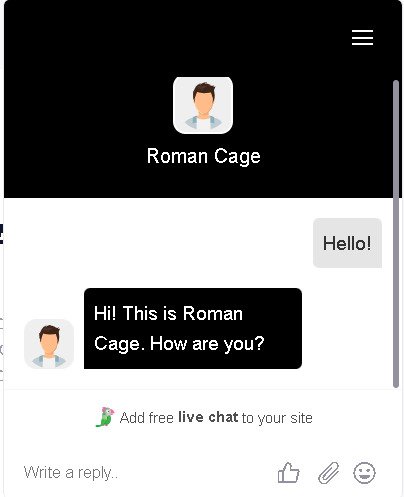
Task: Click the chat window scrollbar
Action: tap(396, 233)
